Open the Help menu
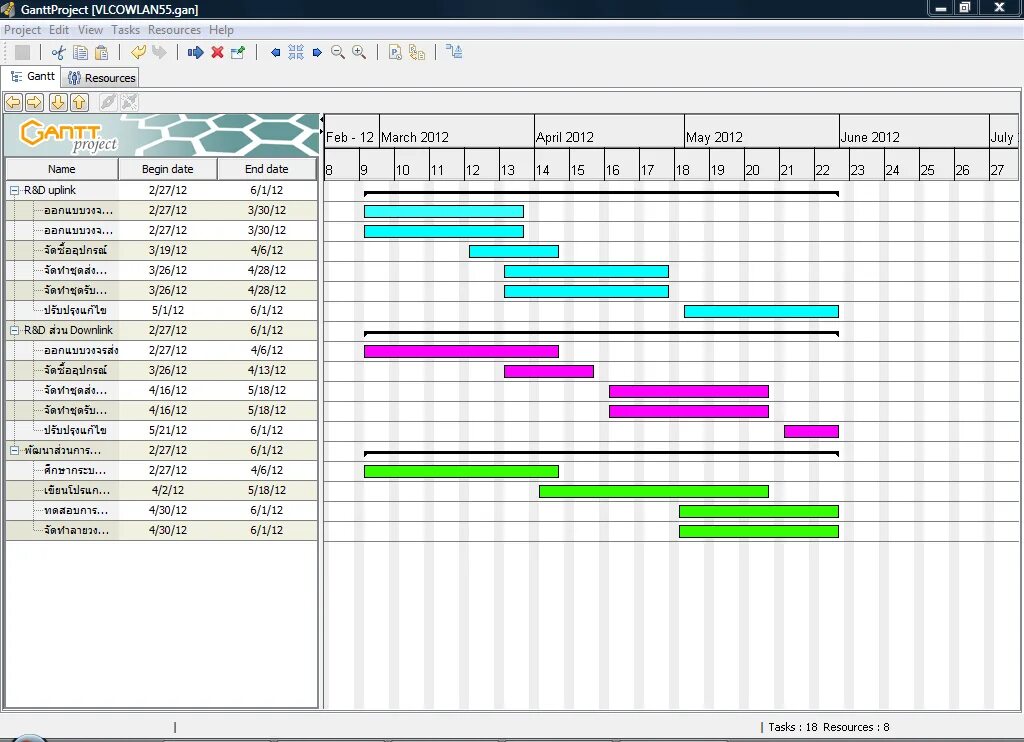Image resolution: width=1024 pixels, height=742 pixels. [221, 30]
